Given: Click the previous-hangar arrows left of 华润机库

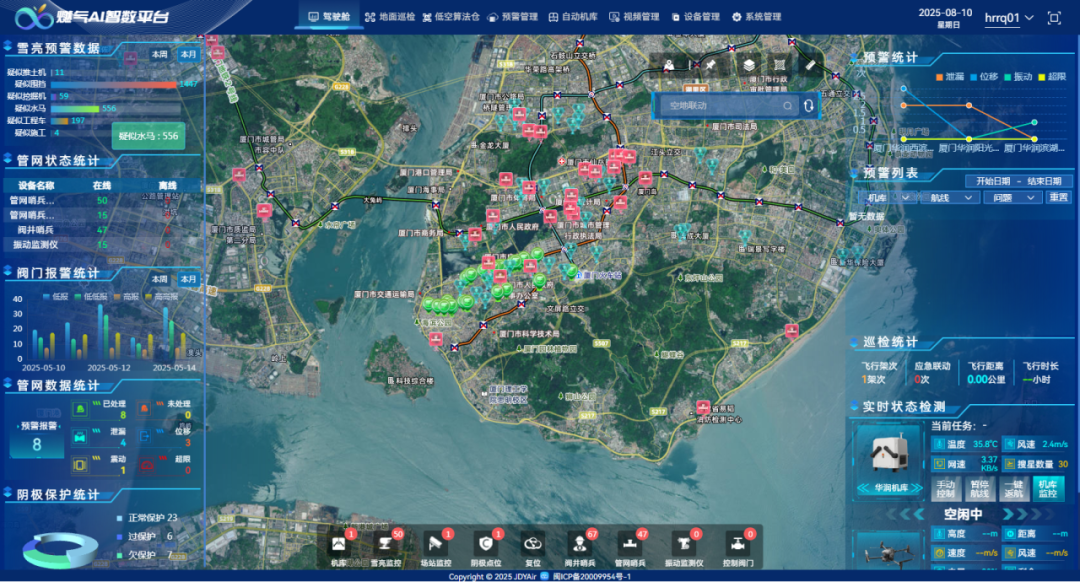Looking at the screenshot, I should tap(863, 488).
